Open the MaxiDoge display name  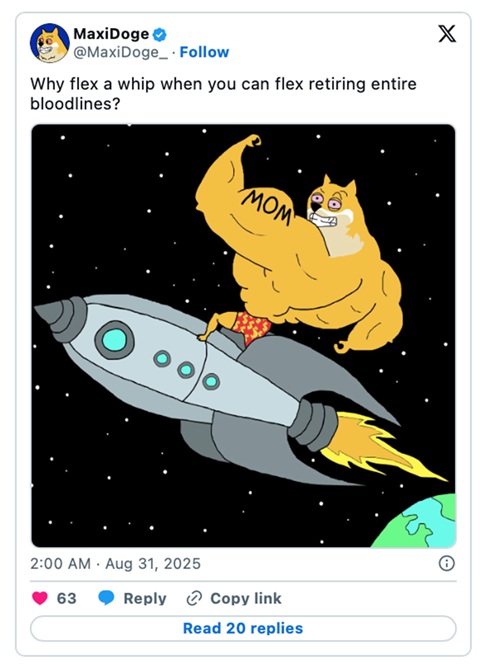tap(111, 34)
